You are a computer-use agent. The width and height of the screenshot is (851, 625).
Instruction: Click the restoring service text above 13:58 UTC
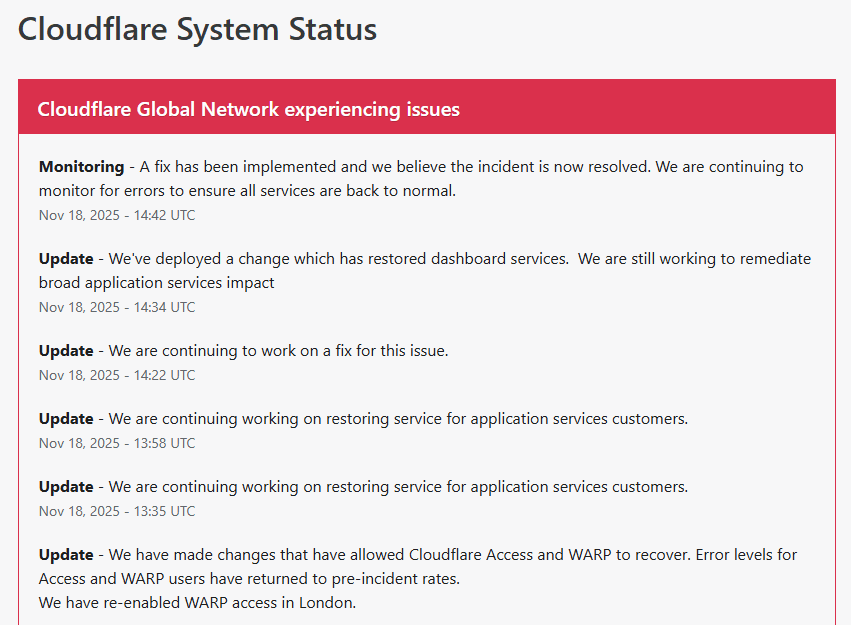(x=398, y=419)
